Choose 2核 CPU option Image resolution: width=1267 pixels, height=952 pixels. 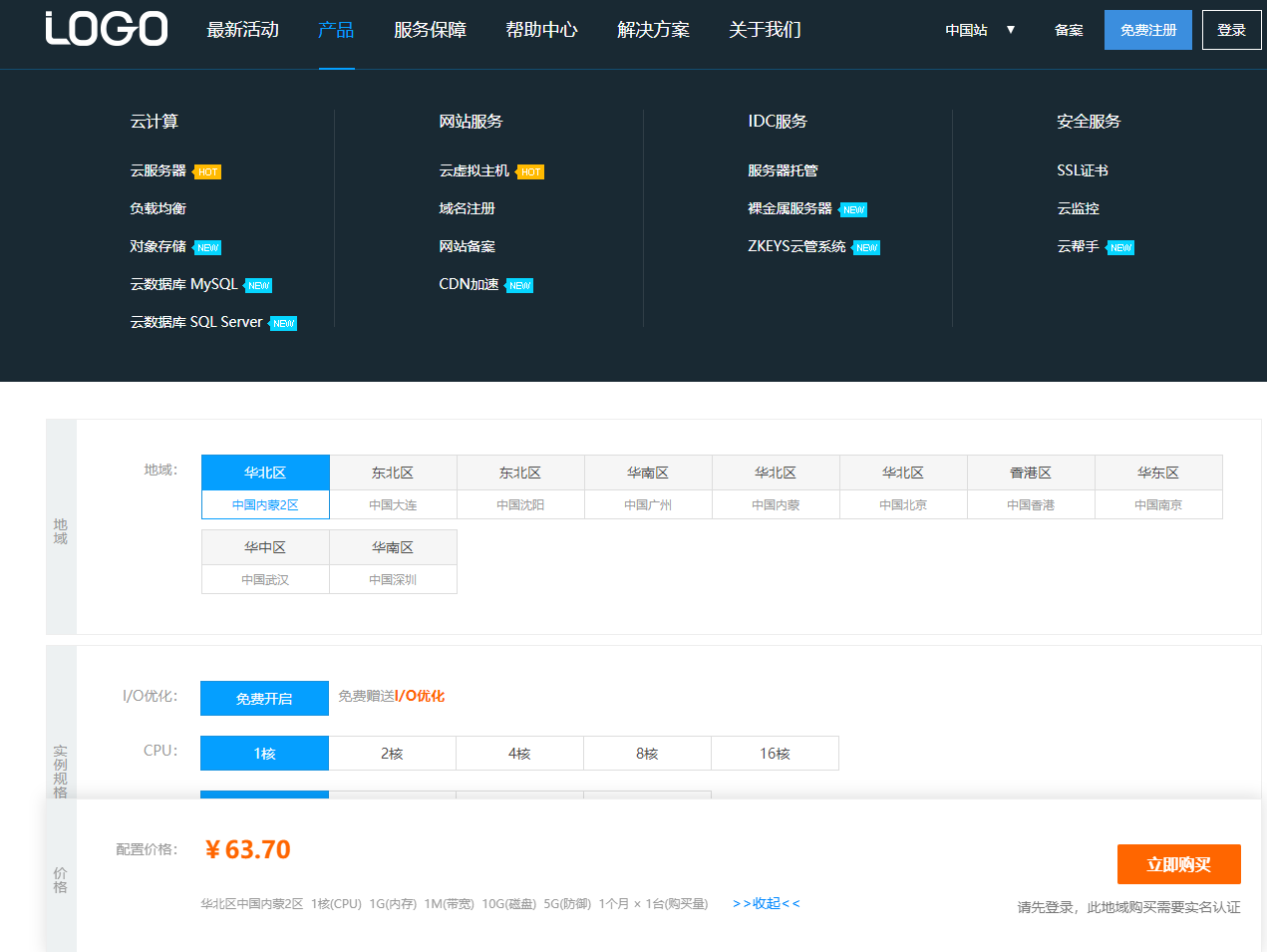(392, 753)
